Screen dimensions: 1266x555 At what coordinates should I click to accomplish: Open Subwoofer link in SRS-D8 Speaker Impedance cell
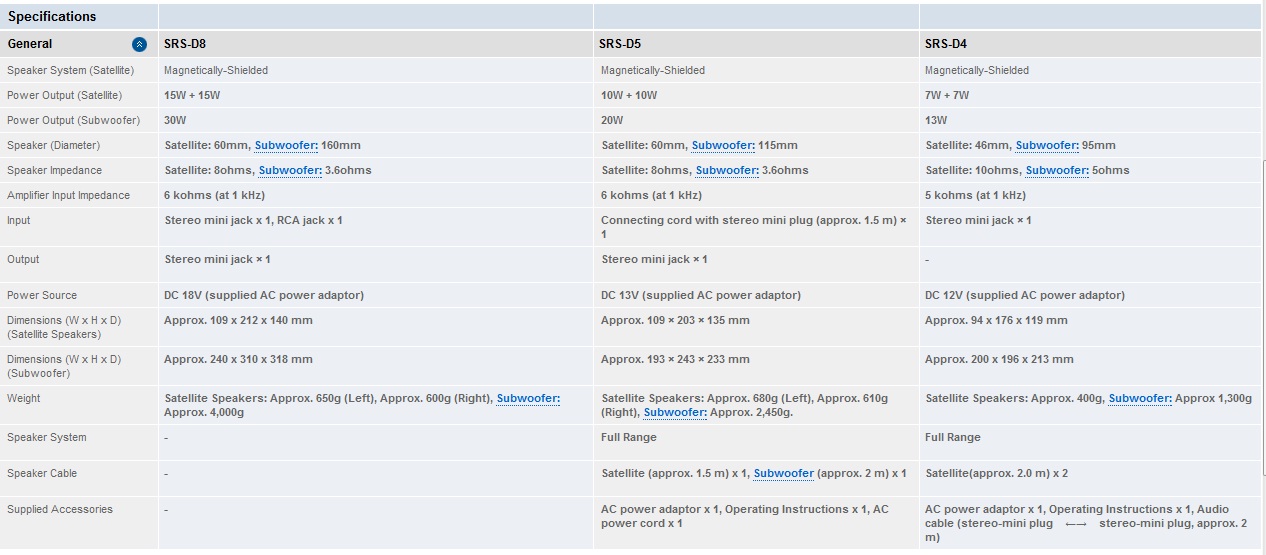pos(290,170)
